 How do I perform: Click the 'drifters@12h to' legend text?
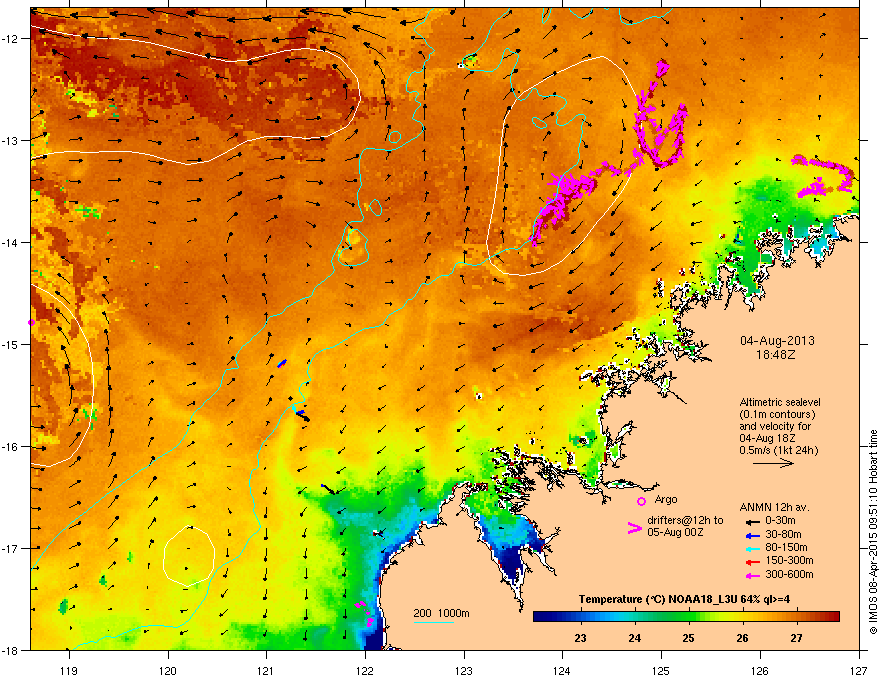click(685, 520)
